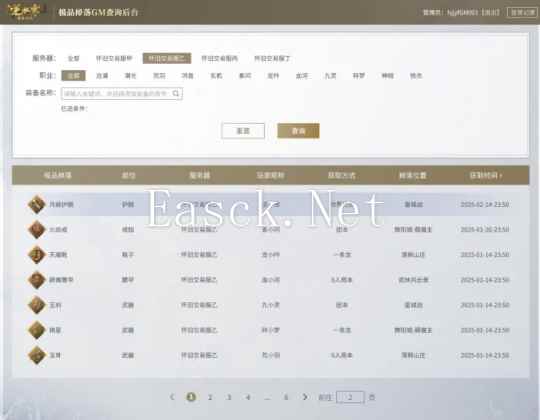Click the game logo in the header
Image resolution: width=540 pixels, height=420 pixels.
point(24,11)
